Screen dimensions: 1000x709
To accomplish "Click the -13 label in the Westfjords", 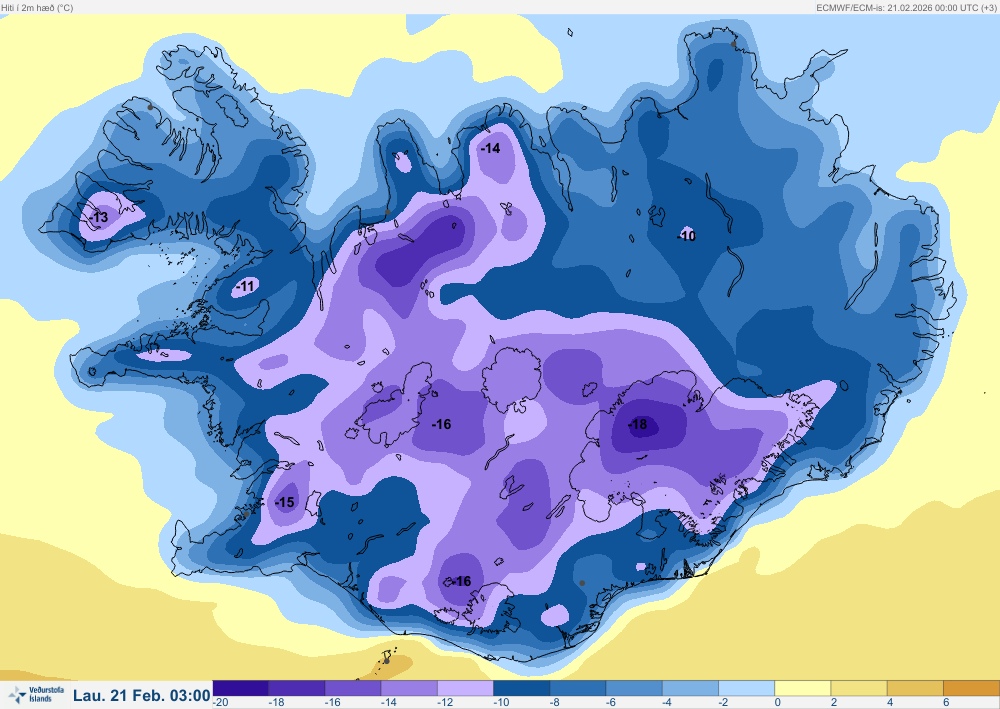I will tap(99, 217).
